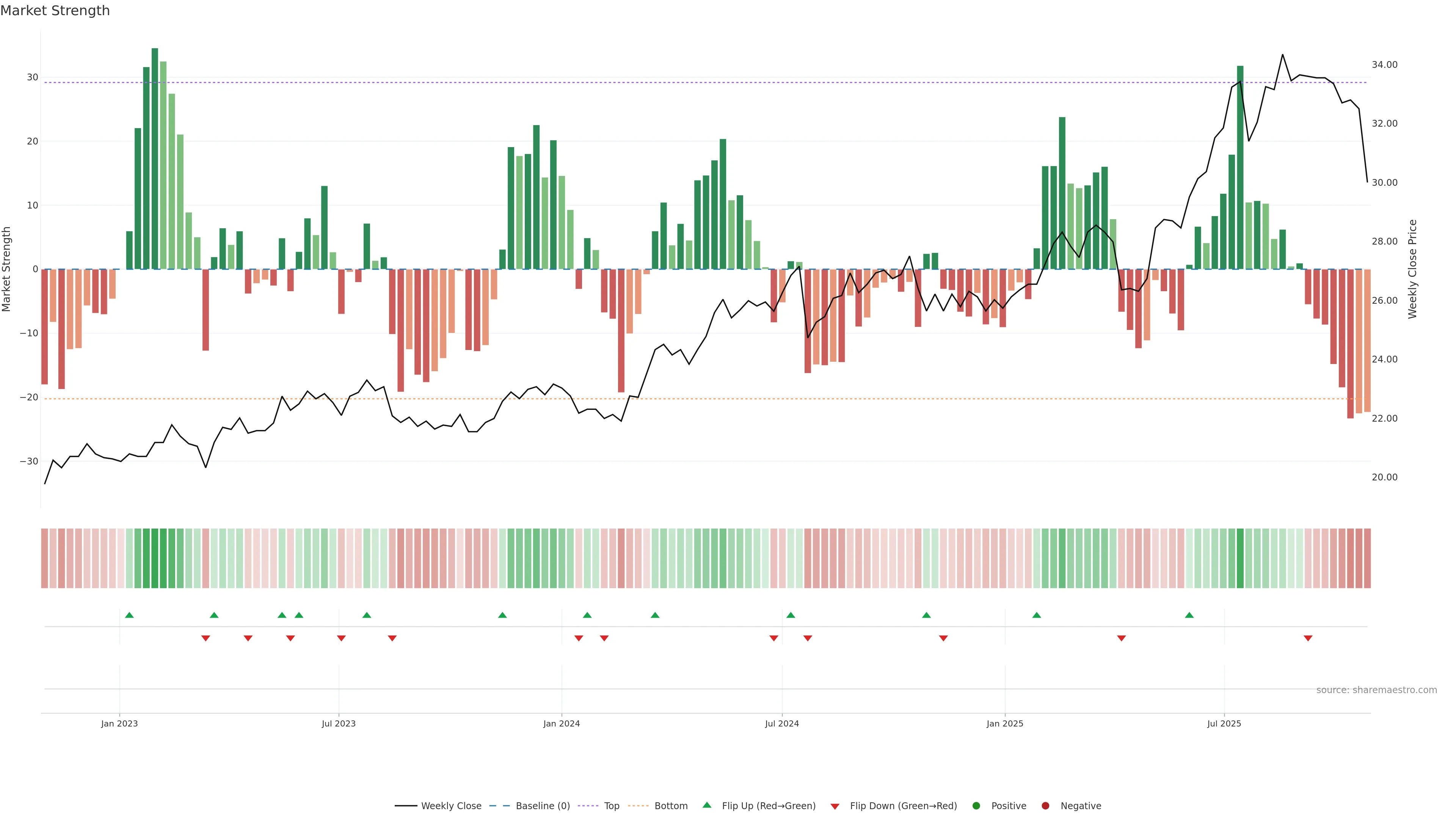Click the 34.00 right axis price label

coord(1384,65)
